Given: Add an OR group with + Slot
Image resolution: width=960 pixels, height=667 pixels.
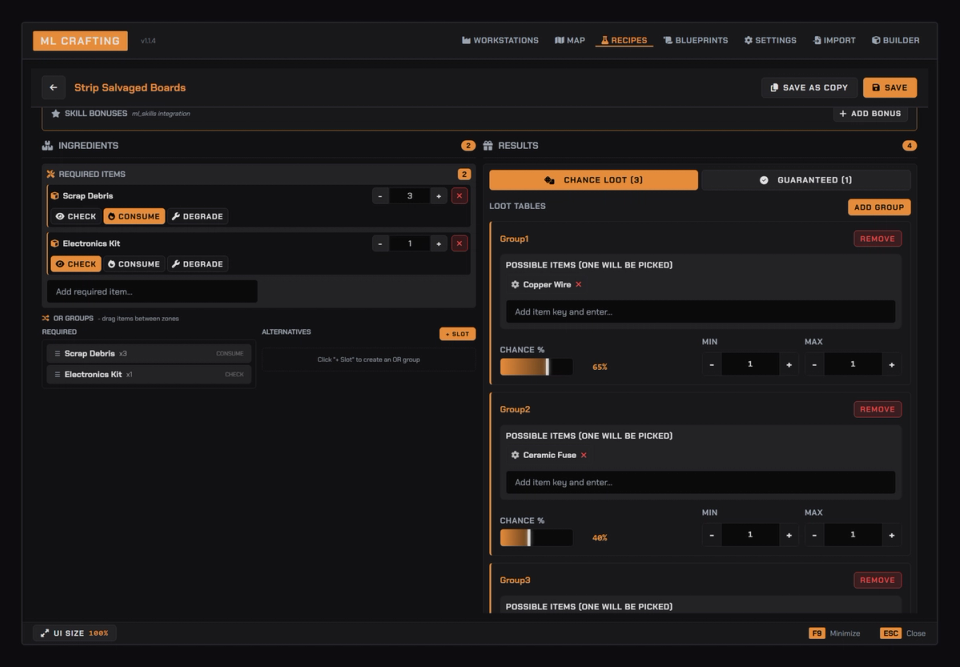Looking at the screenshot, I should [457, 334].
